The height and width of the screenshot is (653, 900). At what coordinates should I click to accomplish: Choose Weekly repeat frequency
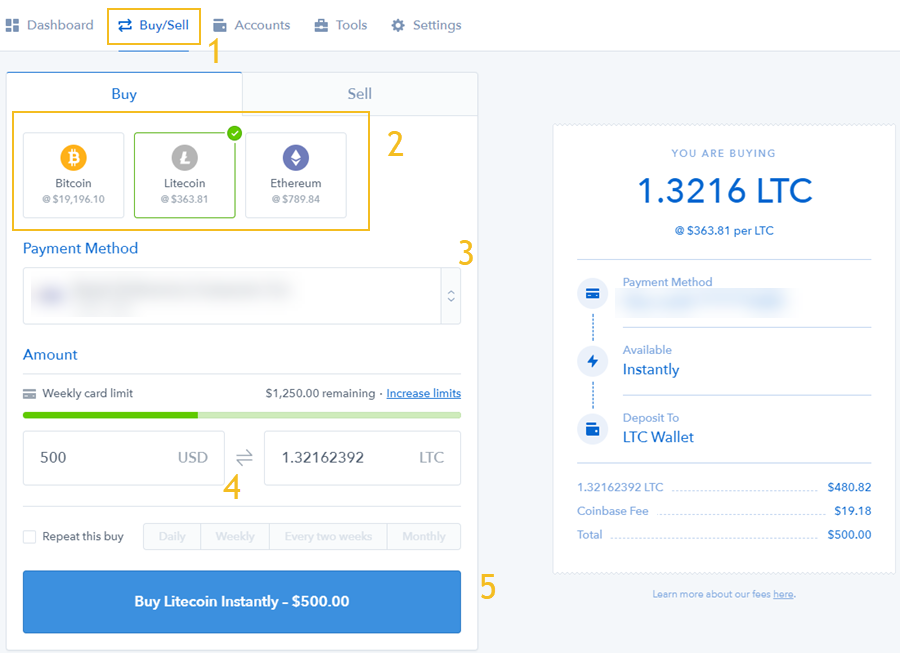(x=235, y=537)
